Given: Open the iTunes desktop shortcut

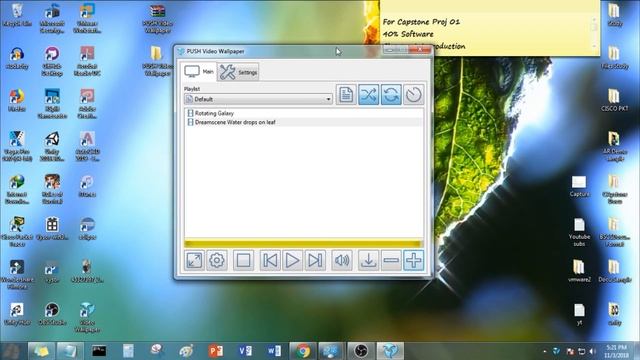Looking at the screenshot, I should point(87,186).
